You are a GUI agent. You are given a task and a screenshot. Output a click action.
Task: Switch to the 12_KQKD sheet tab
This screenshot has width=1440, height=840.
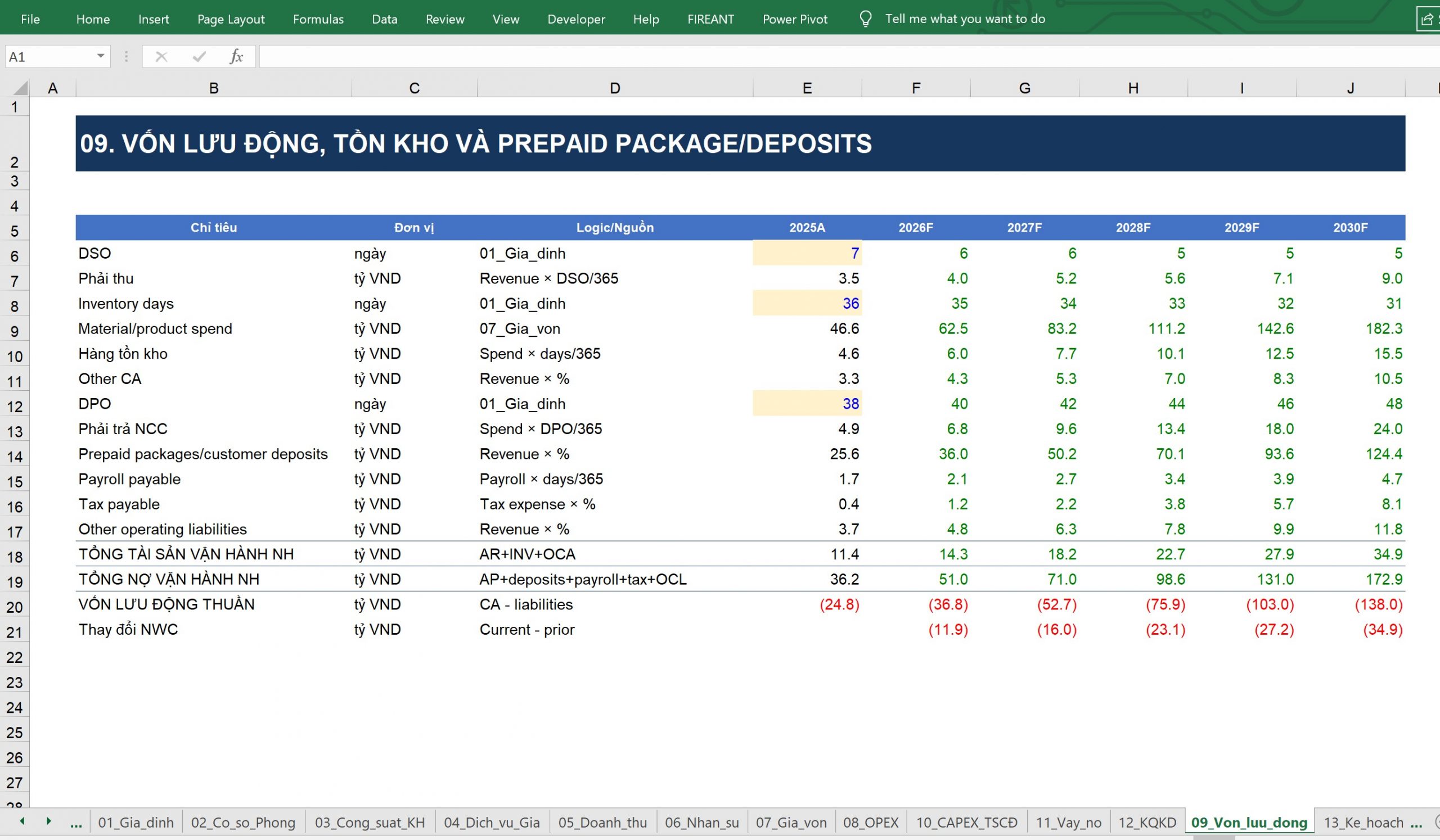click(x=1146, y=823)
